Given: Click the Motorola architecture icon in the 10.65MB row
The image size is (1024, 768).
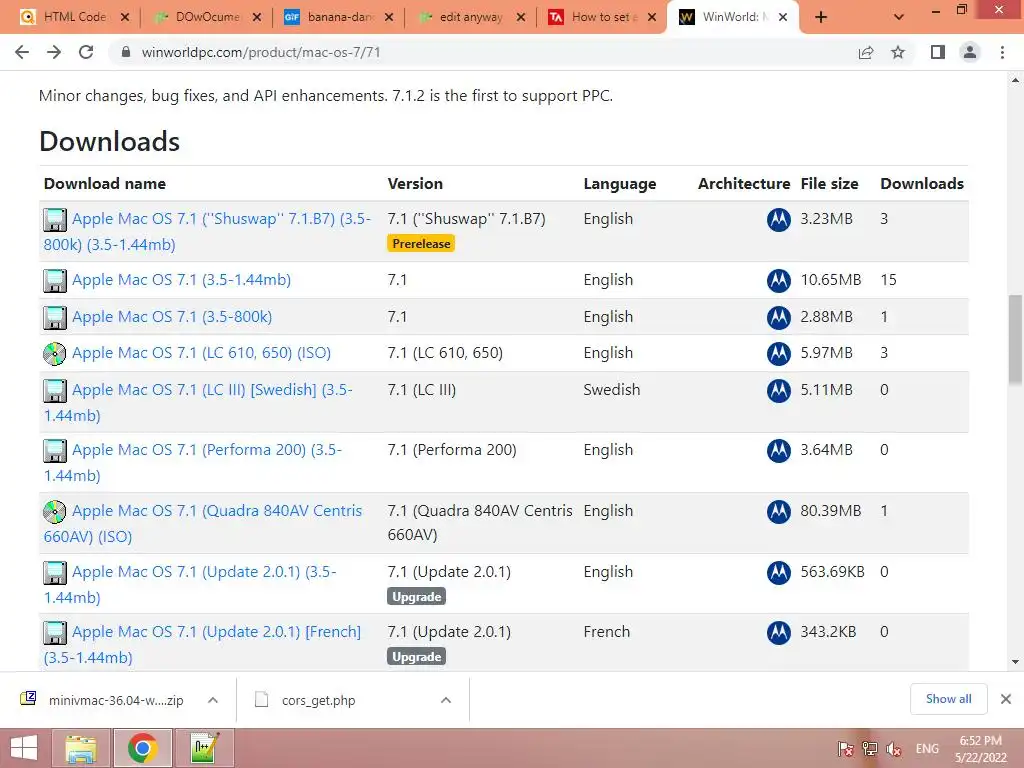Looking at the screenshot, I should pyautogui.click(x=778, y=281).
